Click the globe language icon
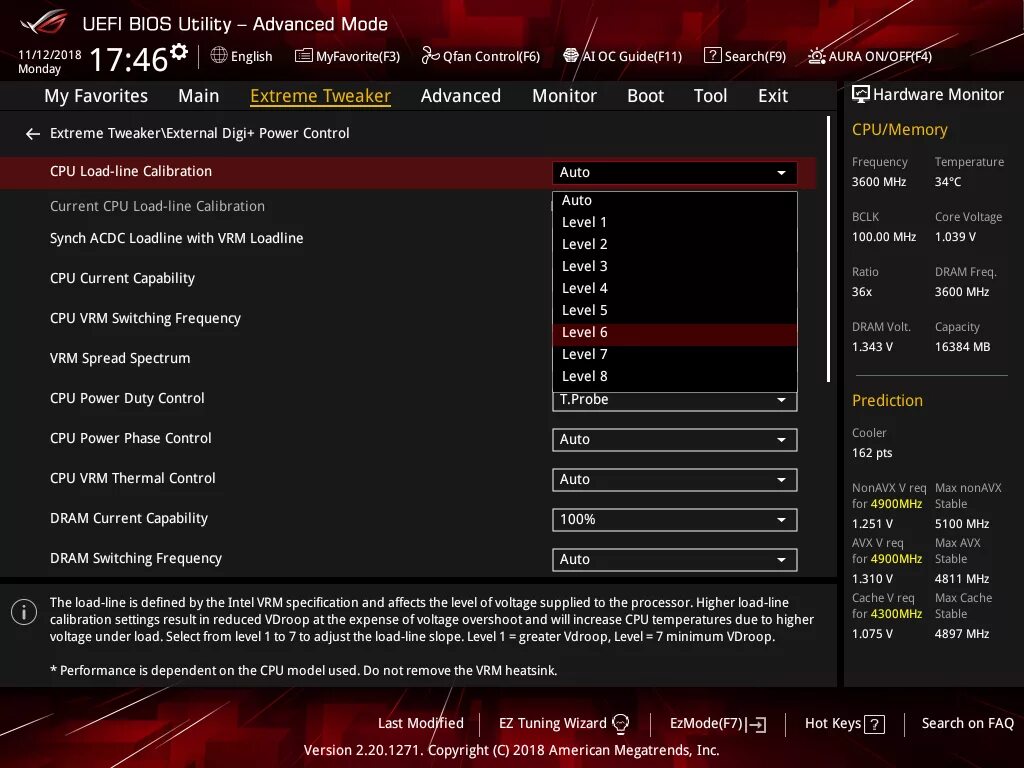This screenshot has height=768, width=1024. 219,56
